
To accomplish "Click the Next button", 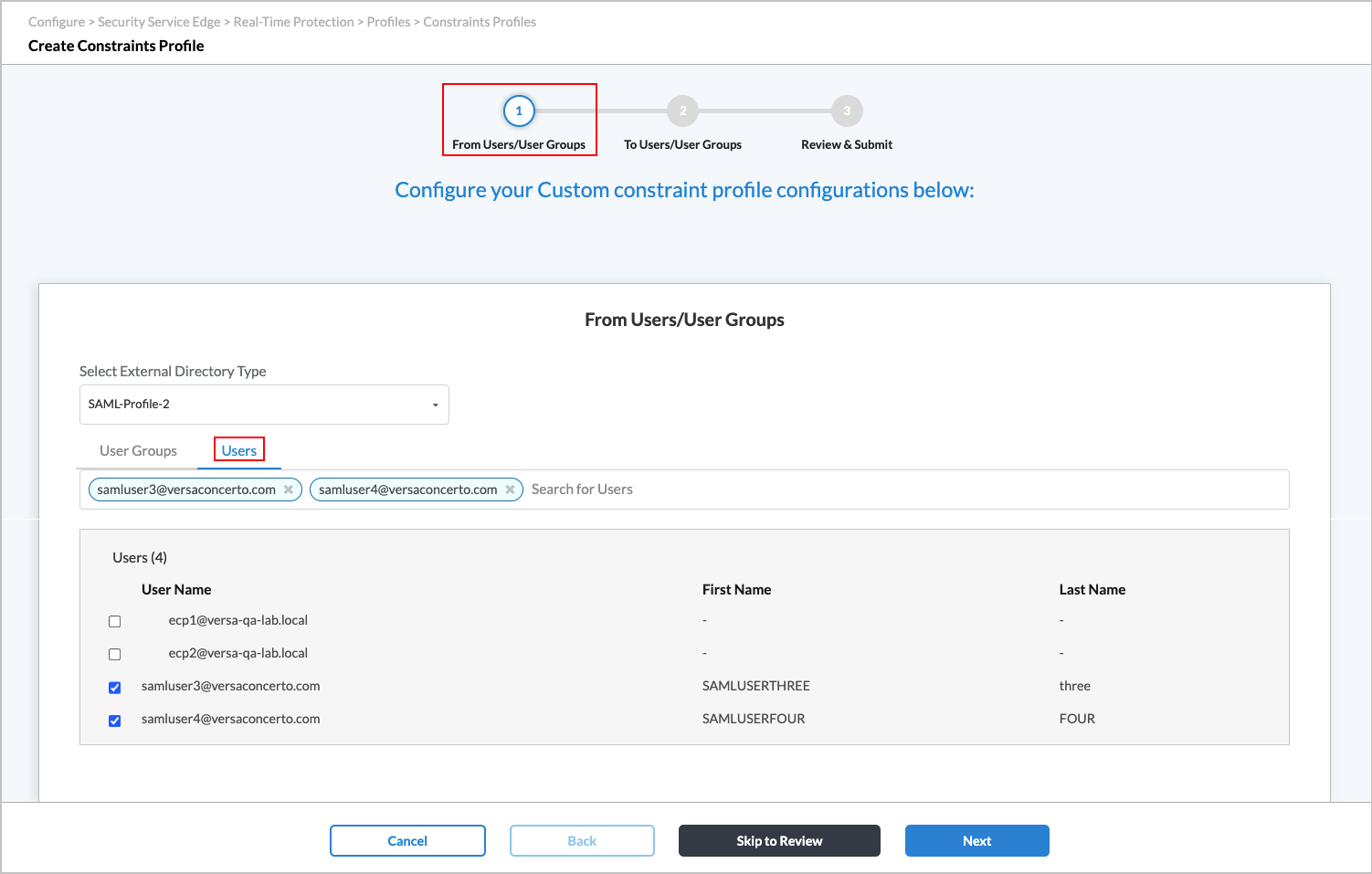I will point(976,840).
